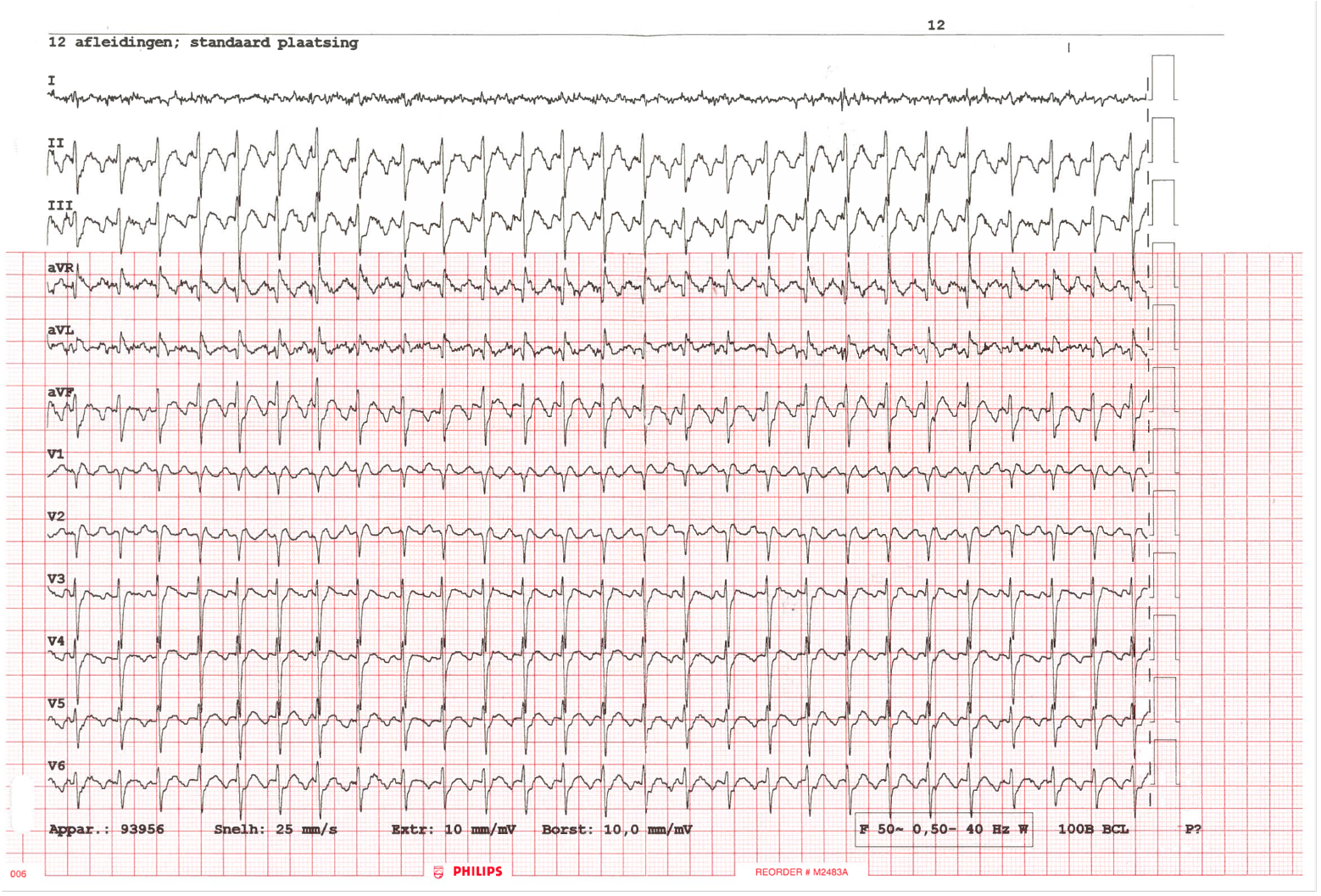Select the aVR lead label
Viewport: 1321px width, 896px height.
click(x=60, y=268)
